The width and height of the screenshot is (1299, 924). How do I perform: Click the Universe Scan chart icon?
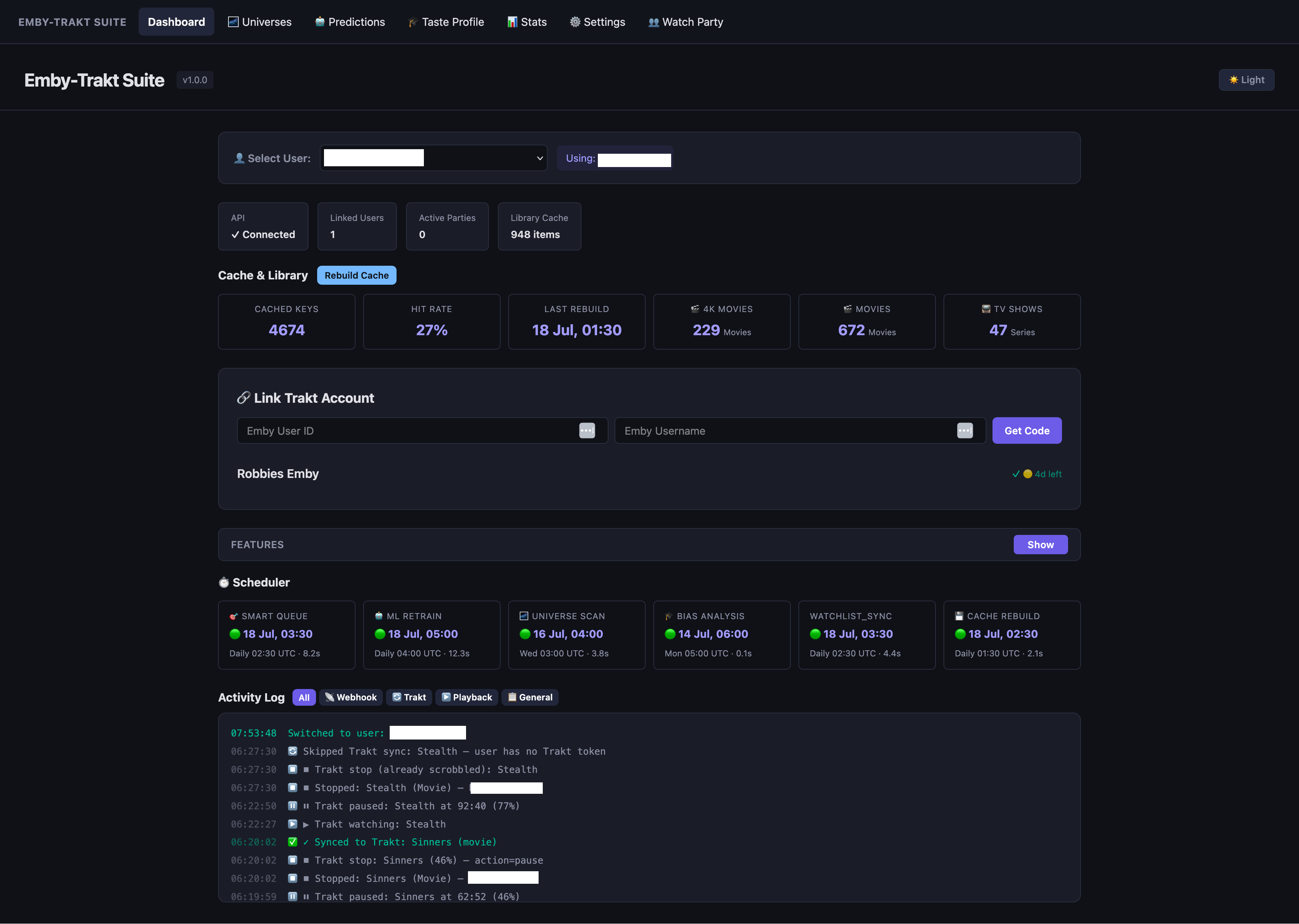524,616
